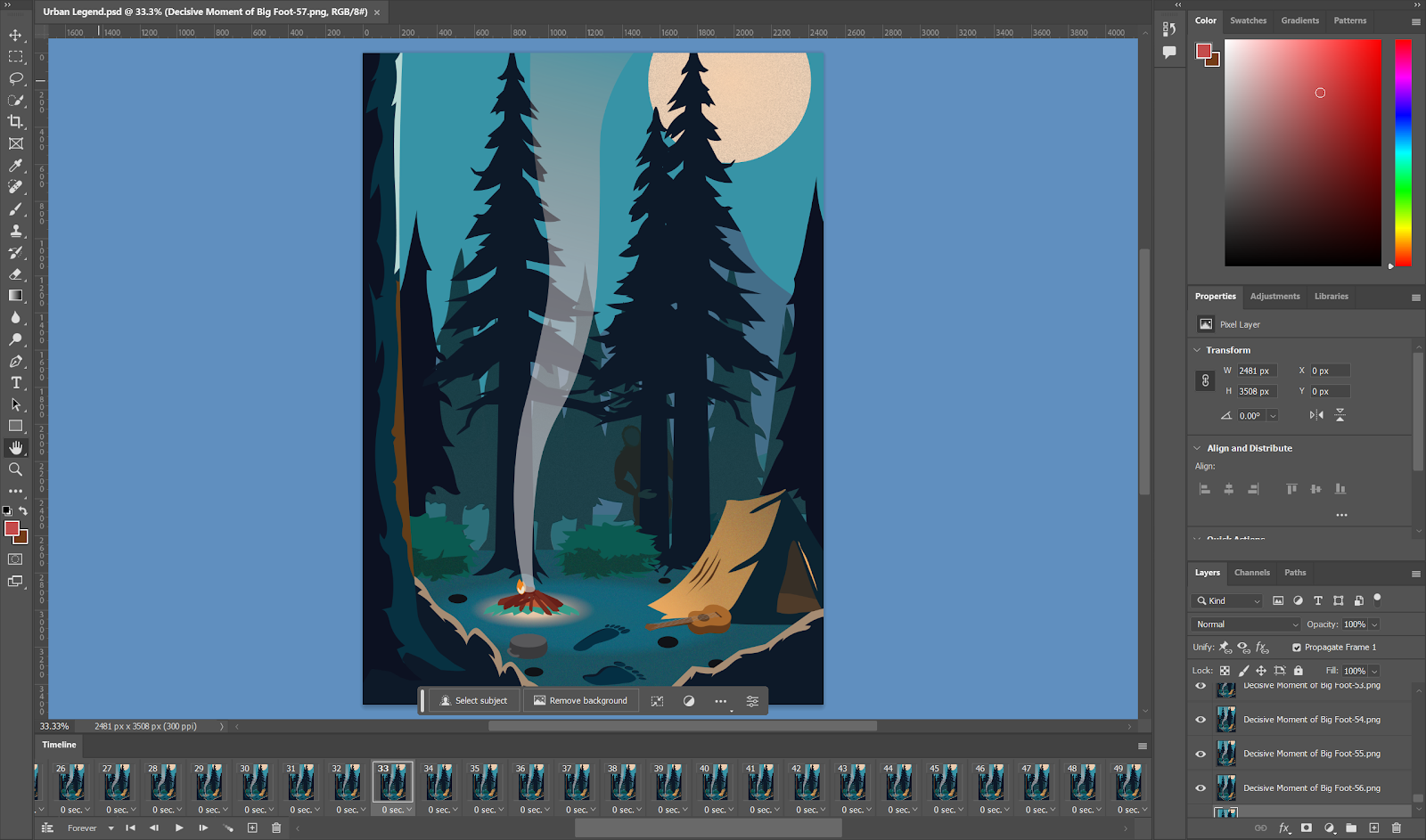Screen dimensions: 1426x840
Task: Select the Eyedropper tool
Action: (15, 166)
